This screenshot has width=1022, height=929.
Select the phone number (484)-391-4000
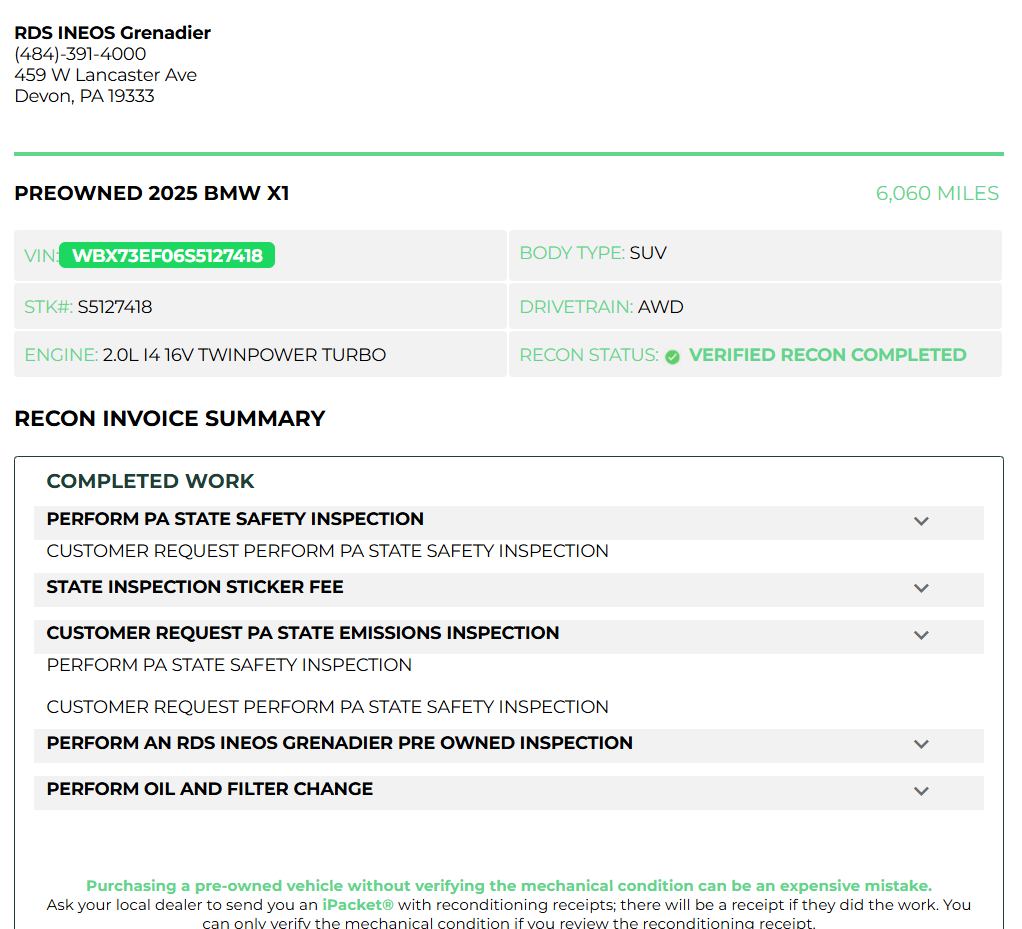click(80, 54)
